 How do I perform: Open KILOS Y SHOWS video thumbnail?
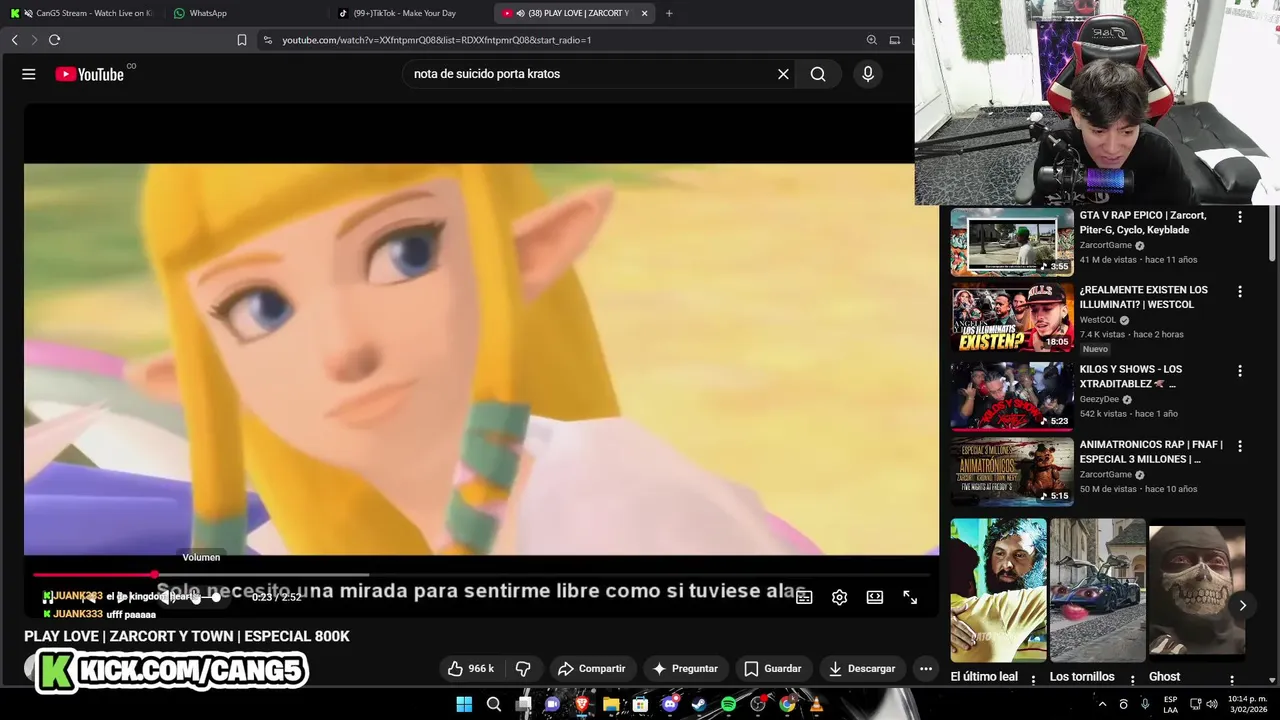(1012, 396)
